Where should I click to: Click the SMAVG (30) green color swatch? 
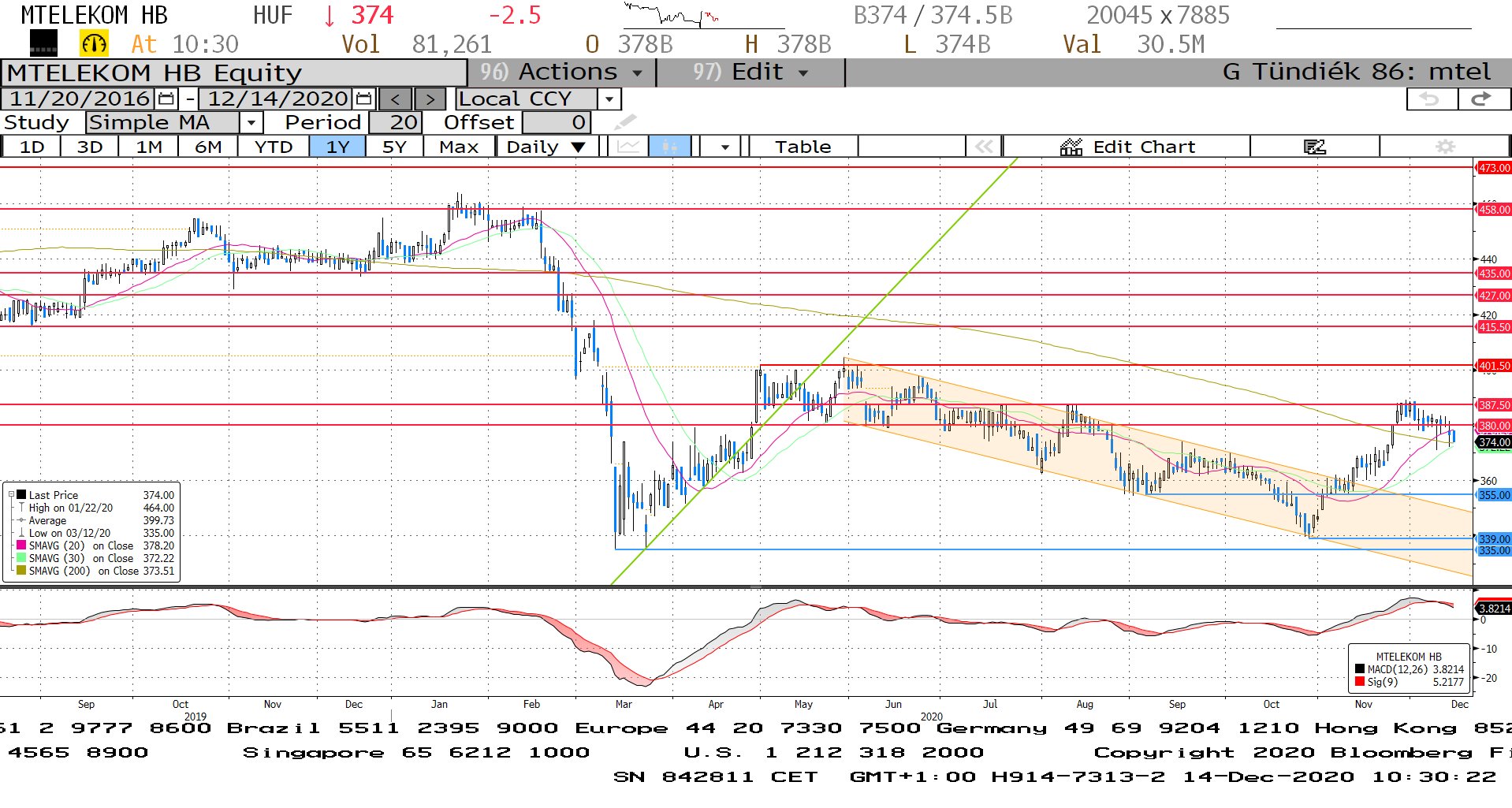(22, 558)
